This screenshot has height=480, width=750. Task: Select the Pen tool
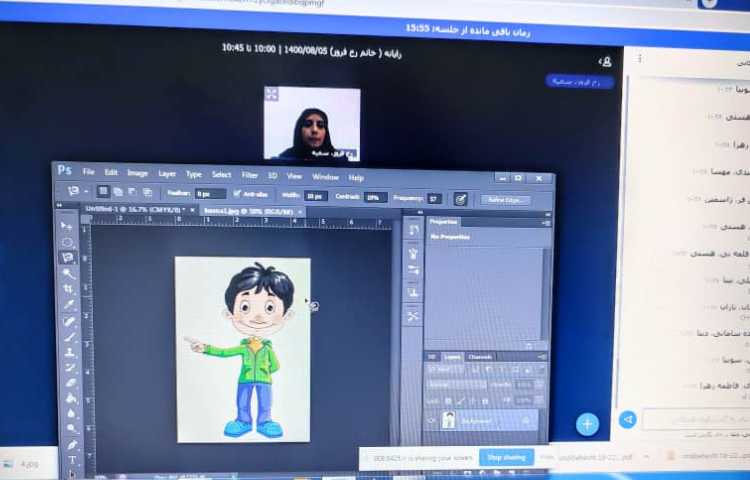72,444
